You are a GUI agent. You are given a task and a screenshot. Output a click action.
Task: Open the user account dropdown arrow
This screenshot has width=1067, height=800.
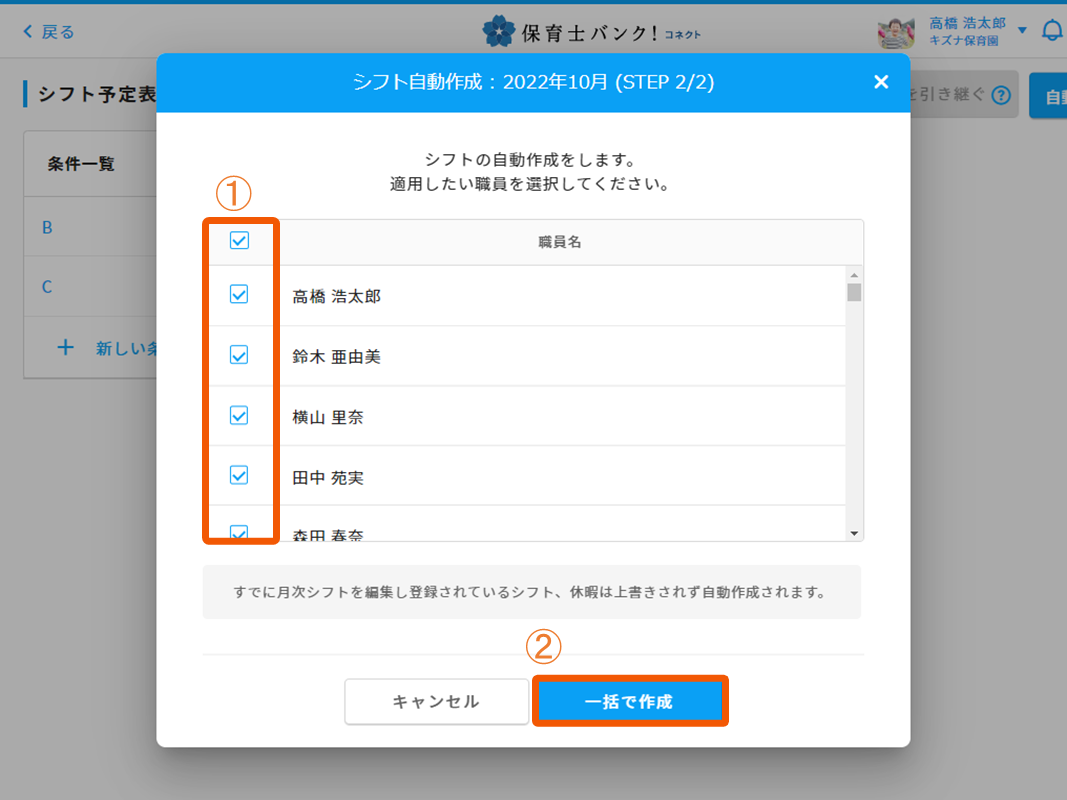click(1022, 31)
